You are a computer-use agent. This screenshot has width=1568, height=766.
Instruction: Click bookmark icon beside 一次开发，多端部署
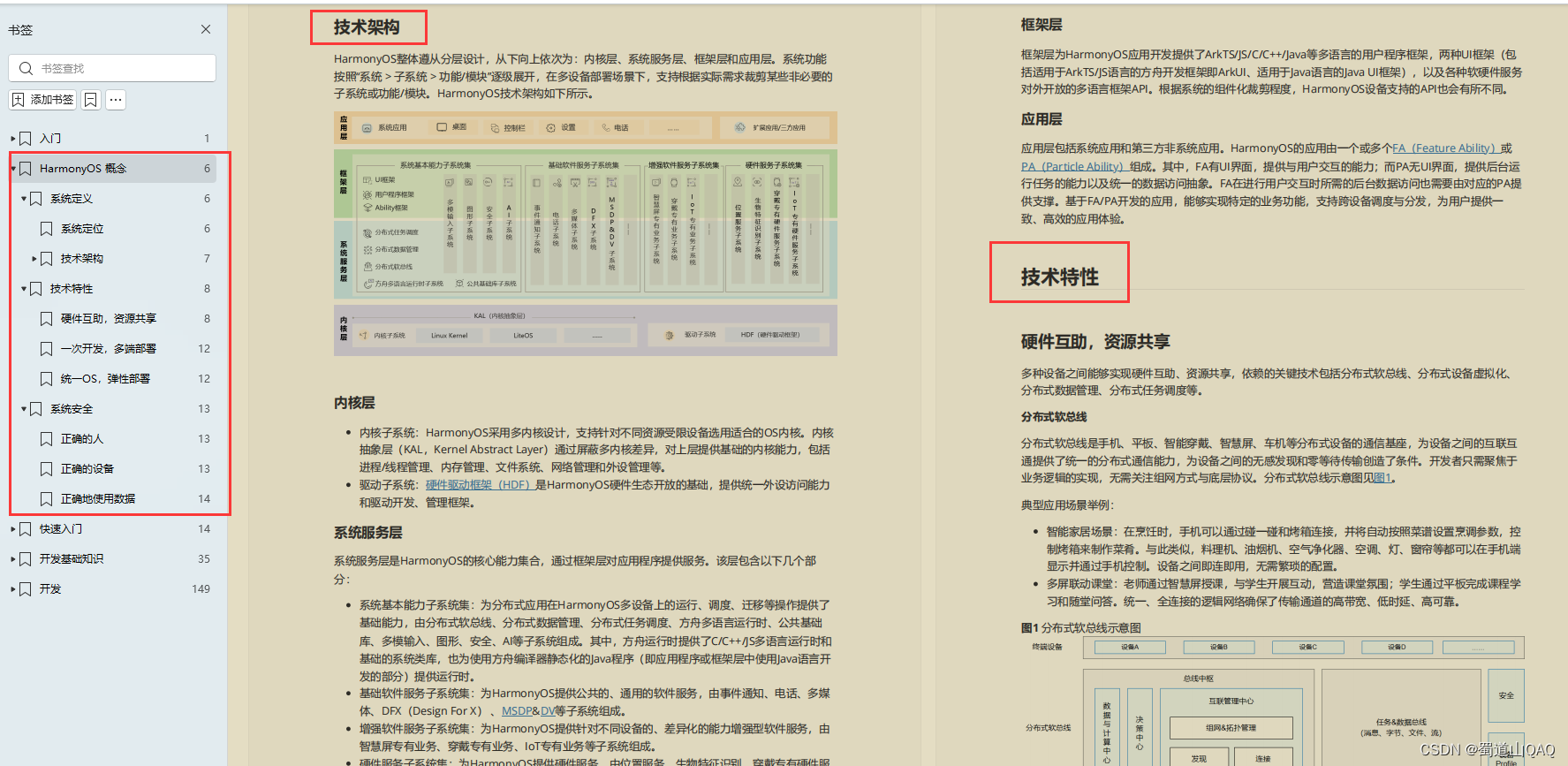click(47, 349)
